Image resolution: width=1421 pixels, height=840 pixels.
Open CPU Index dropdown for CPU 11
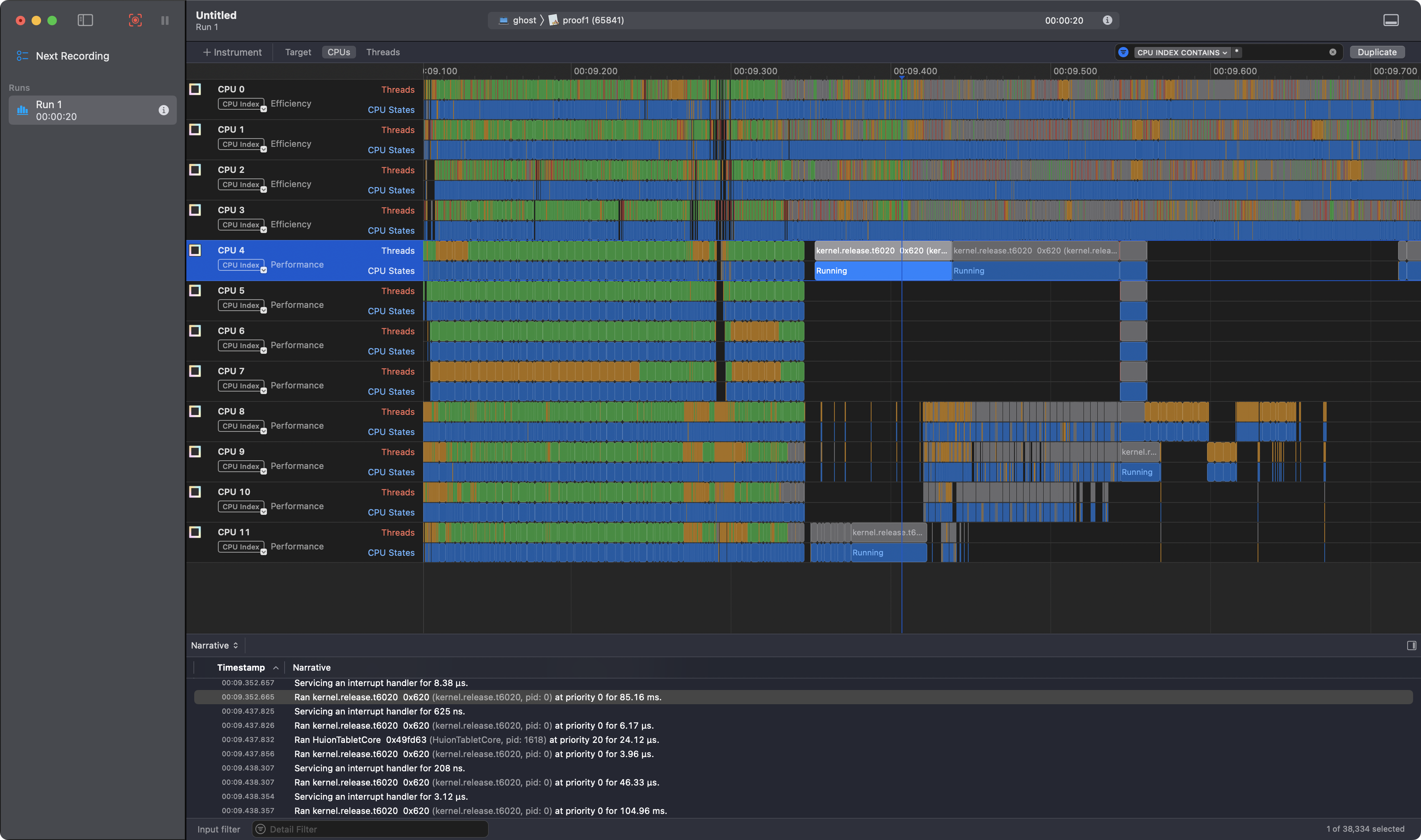point(242,547)
